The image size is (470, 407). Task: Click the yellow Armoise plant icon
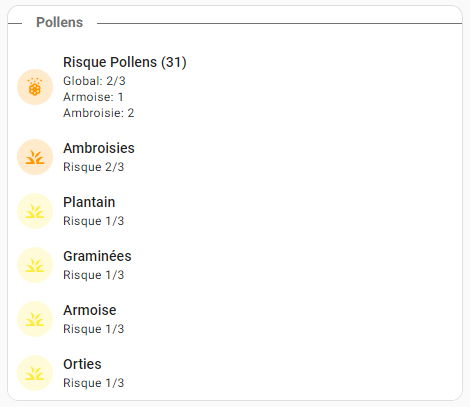(35, 319)
